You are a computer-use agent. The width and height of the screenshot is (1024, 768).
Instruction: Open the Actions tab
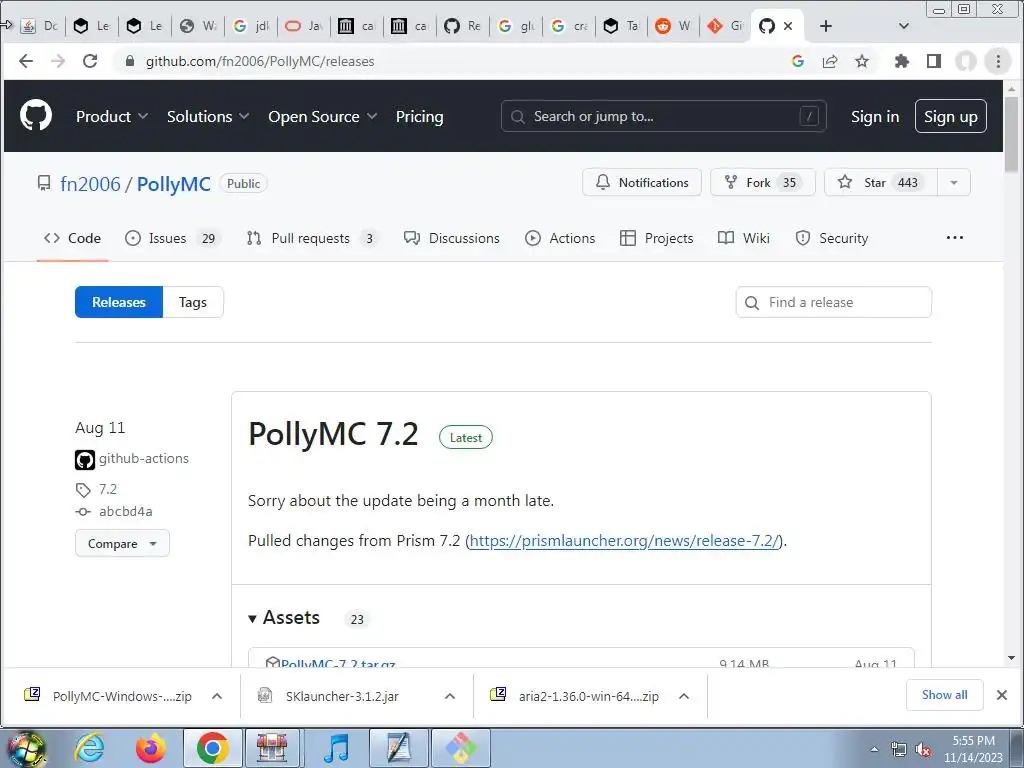coord(560,238)
